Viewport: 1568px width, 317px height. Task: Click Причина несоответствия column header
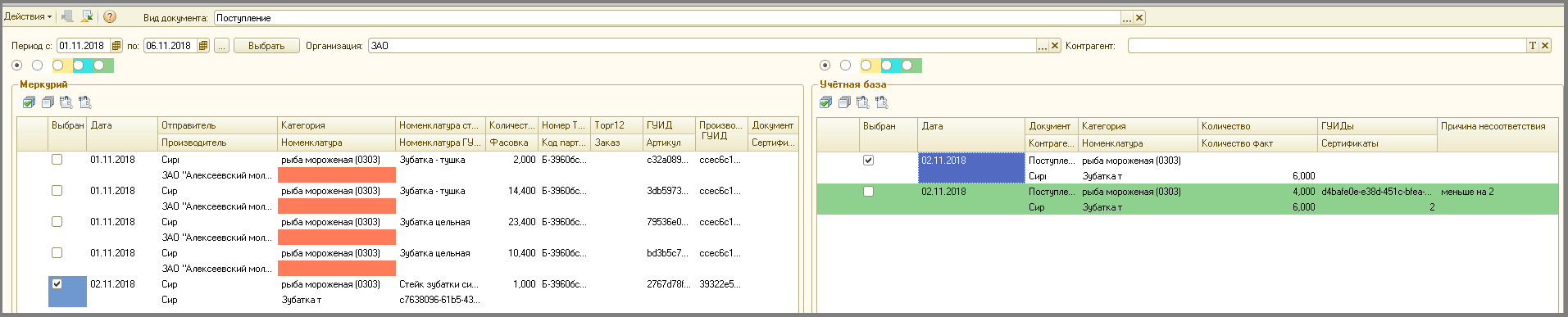click(1498, 126)
